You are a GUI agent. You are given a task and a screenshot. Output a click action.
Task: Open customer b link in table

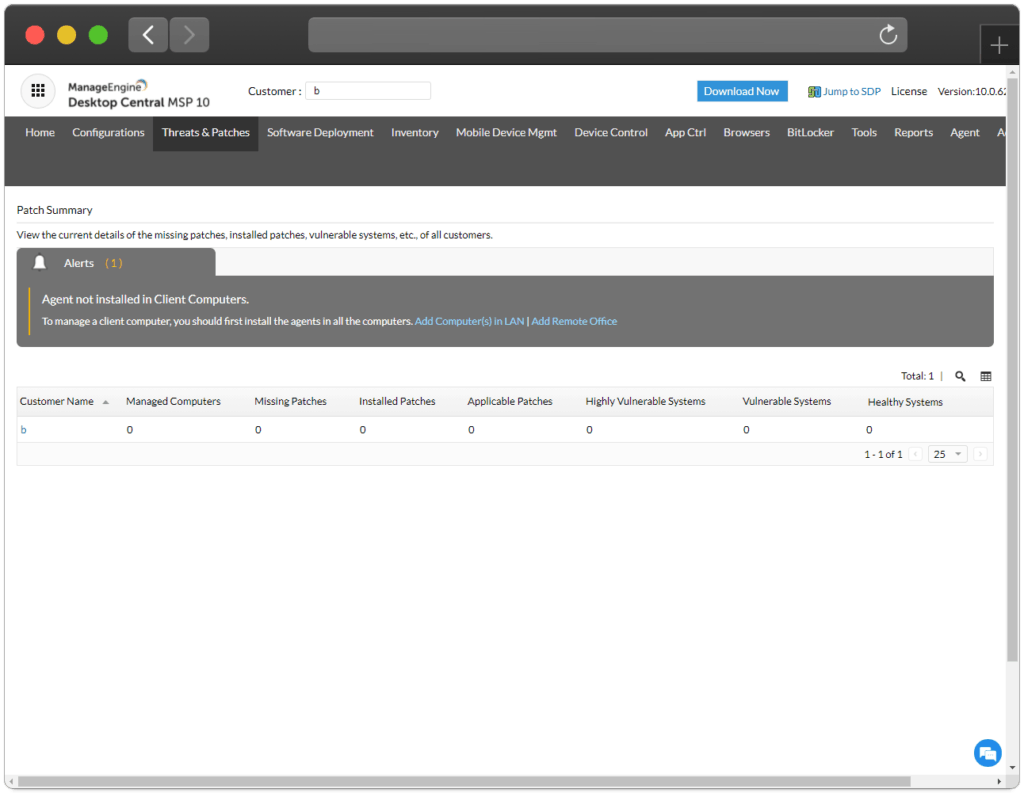[24, 430]
